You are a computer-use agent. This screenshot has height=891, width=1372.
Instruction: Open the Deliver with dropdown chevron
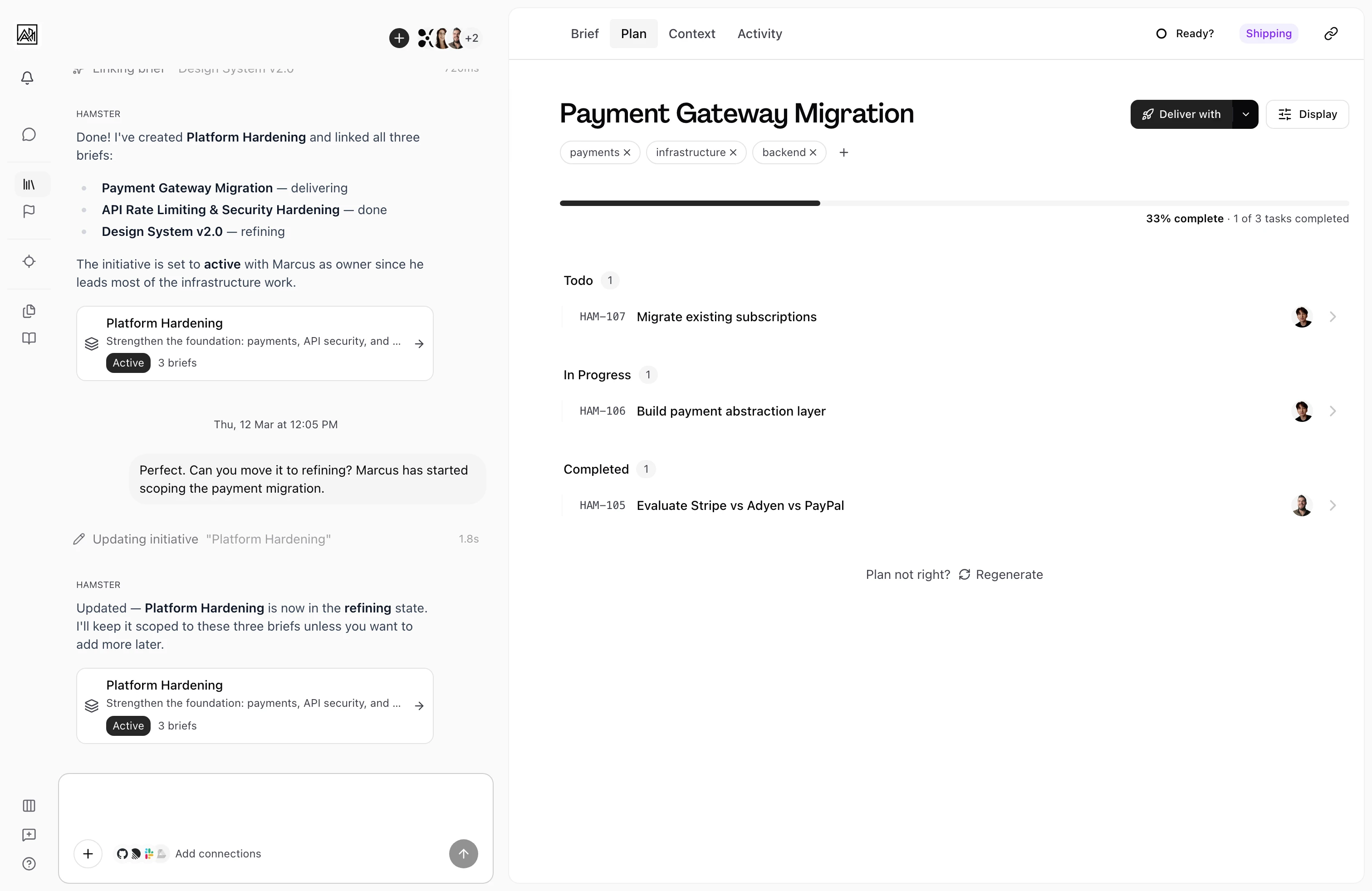[x=1246, y=114]
